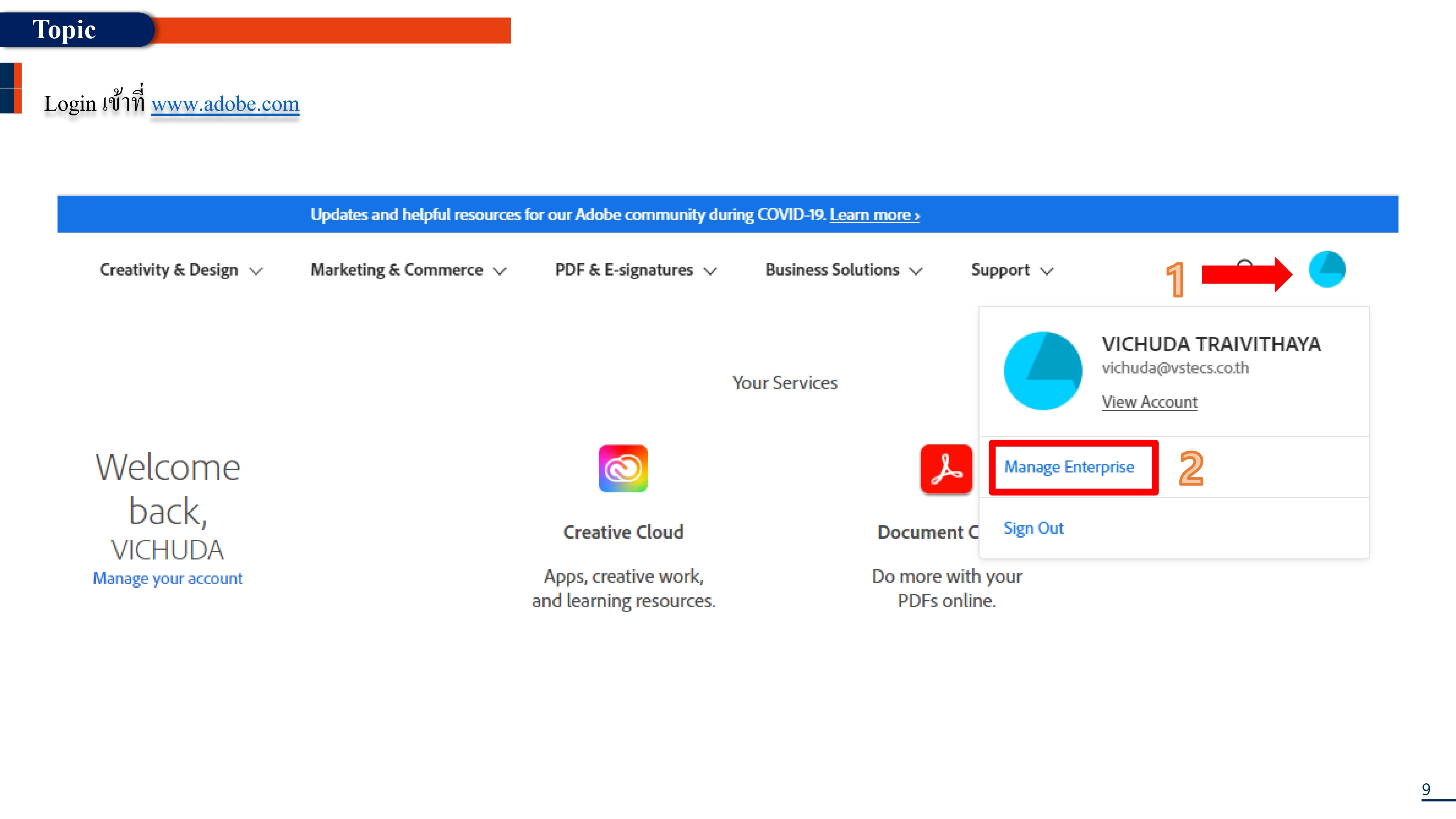Expand the Business Solutions dropdown
This screenshot has height=819, width=1456.
click(x=843, y=270)
